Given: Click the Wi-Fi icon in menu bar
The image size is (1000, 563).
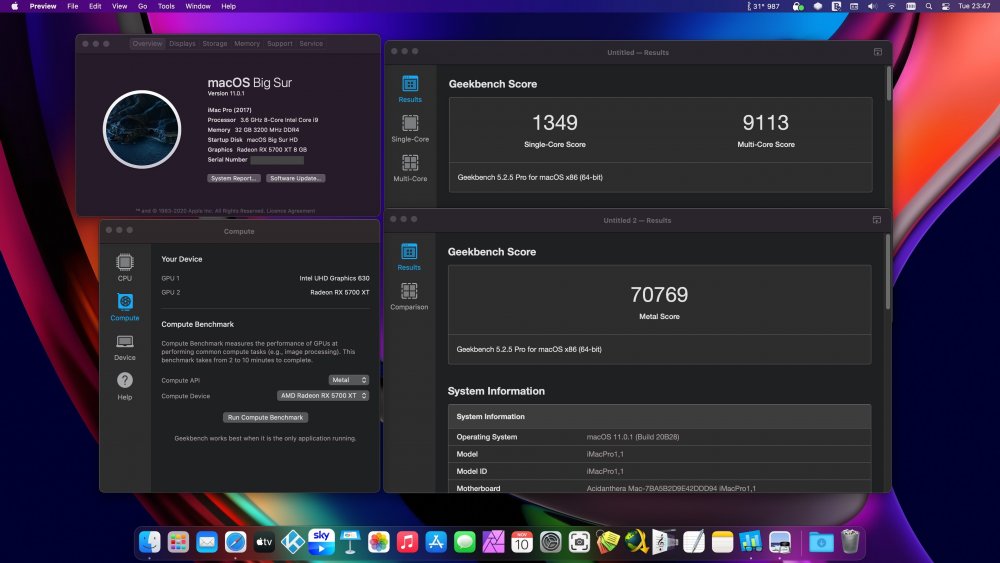Looking at the screenshot, I should [x=892, y=6].
